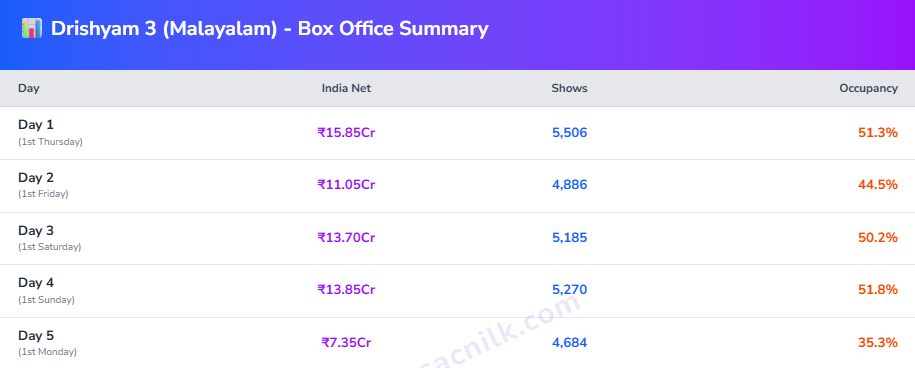
Task: Click the Day 4 row label
Action: tap(36, 283)
